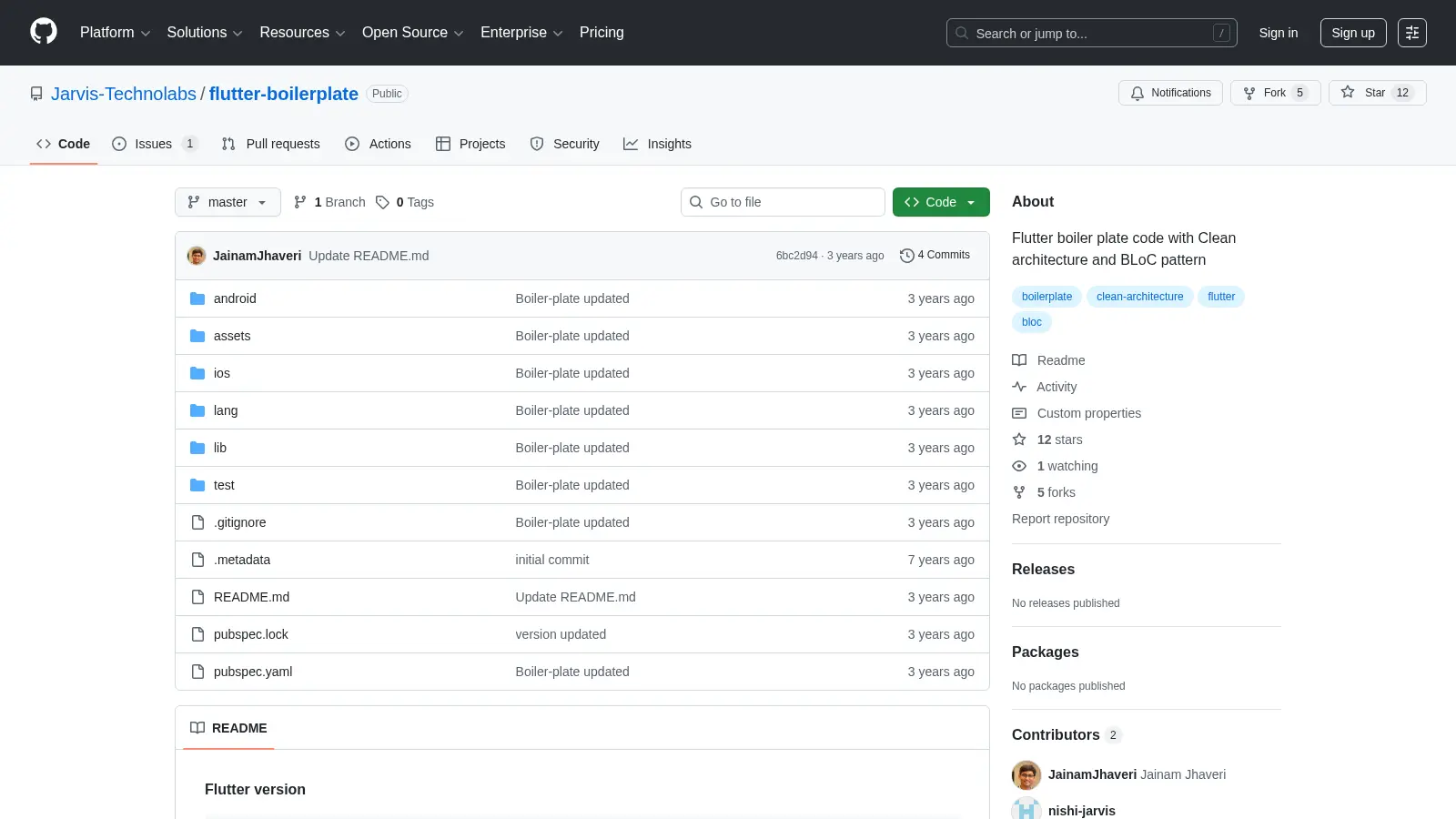
Task: Click the assets folder icon
Action: click(197, 336)
